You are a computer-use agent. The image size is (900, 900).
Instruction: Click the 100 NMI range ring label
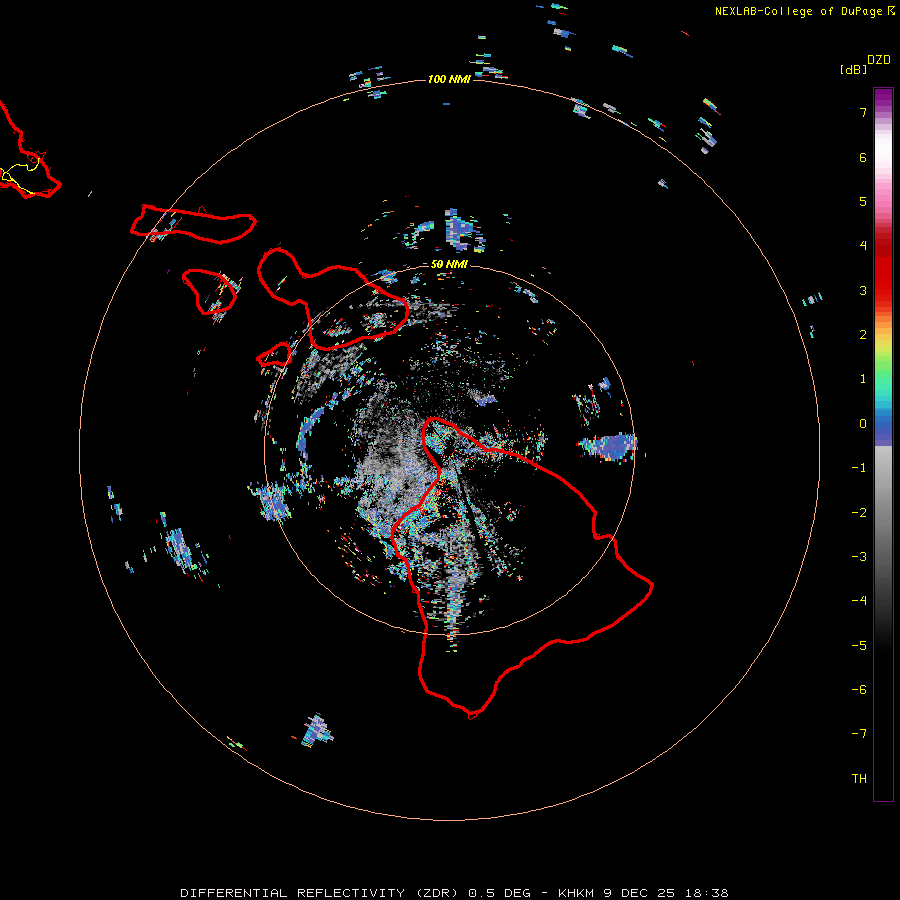449,79
